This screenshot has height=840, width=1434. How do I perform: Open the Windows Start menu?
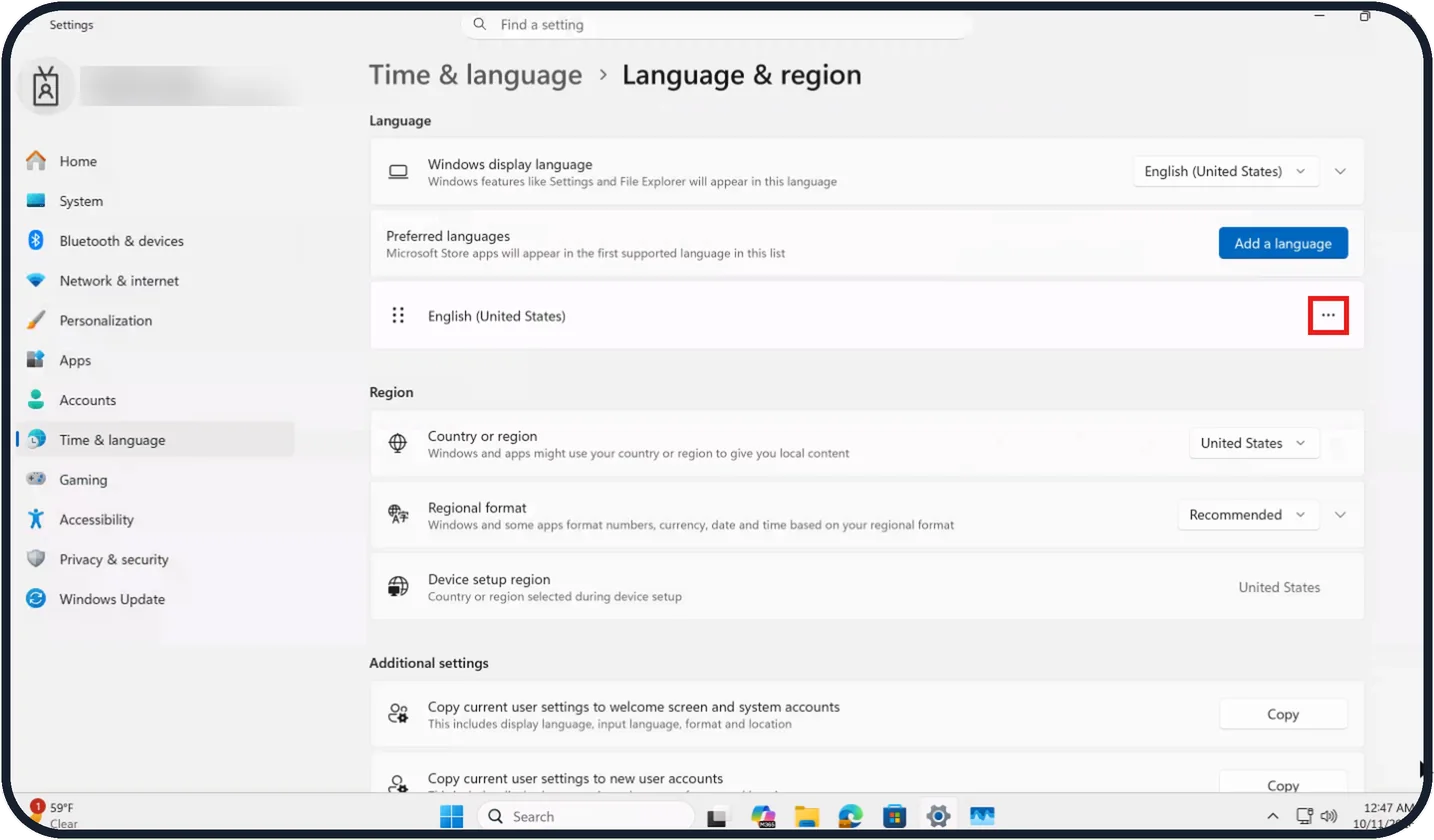pos(452,816)
